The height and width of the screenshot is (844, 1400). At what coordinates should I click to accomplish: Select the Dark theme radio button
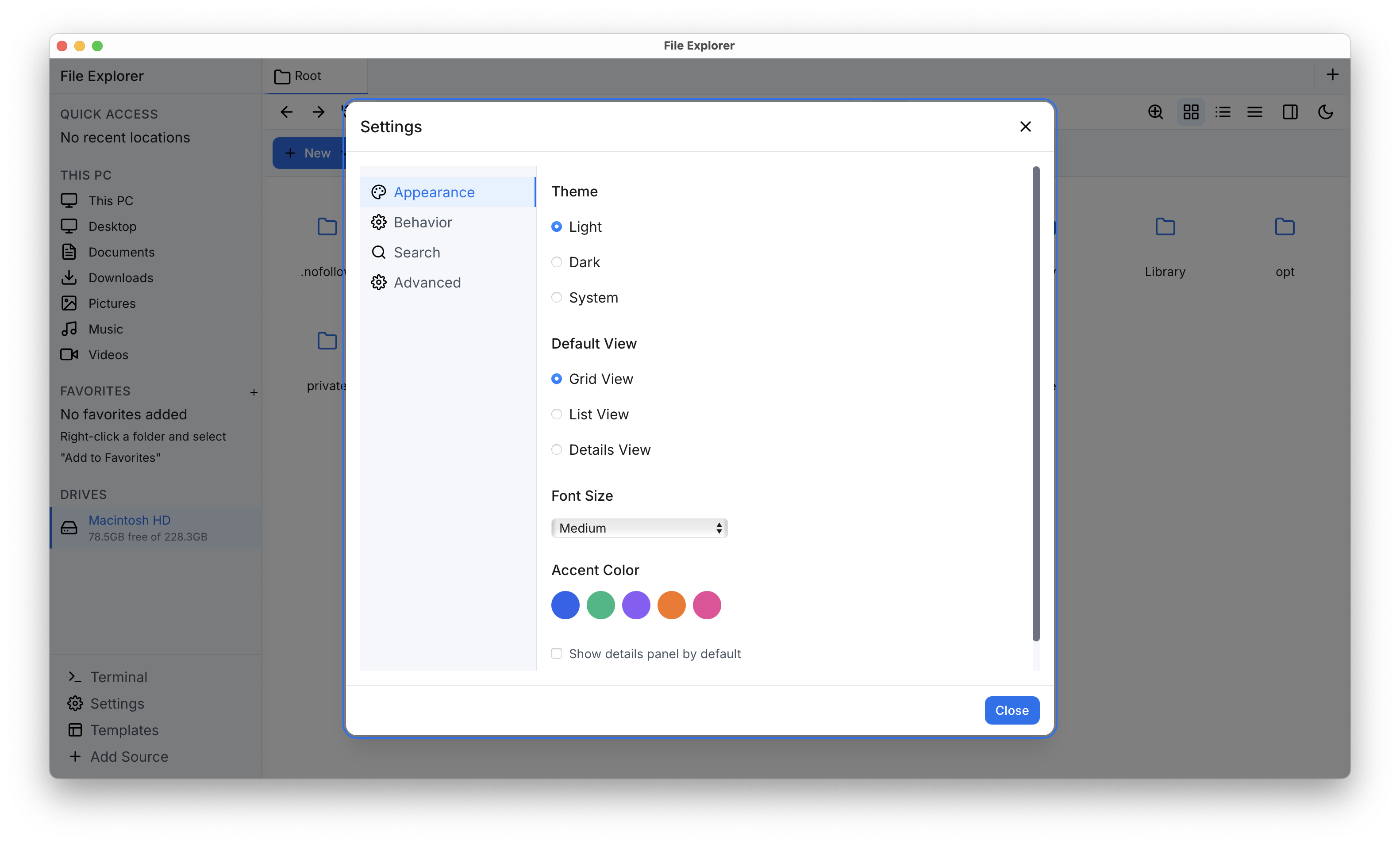(556, 262)
